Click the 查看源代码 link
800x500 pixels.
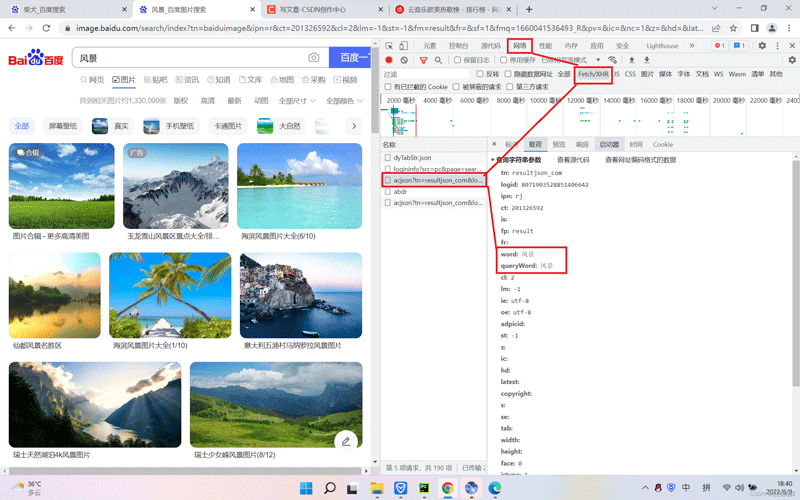click(573, 160)
